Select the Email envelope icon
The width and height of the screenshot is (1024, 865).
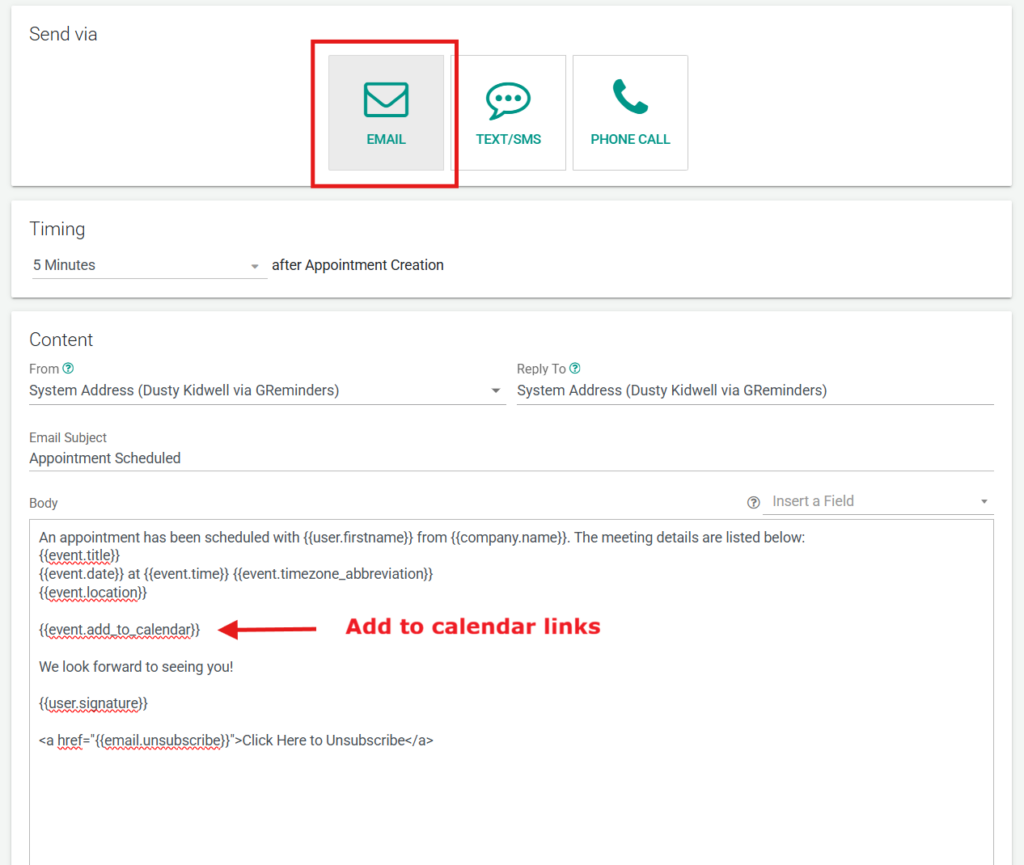point(385,100)
